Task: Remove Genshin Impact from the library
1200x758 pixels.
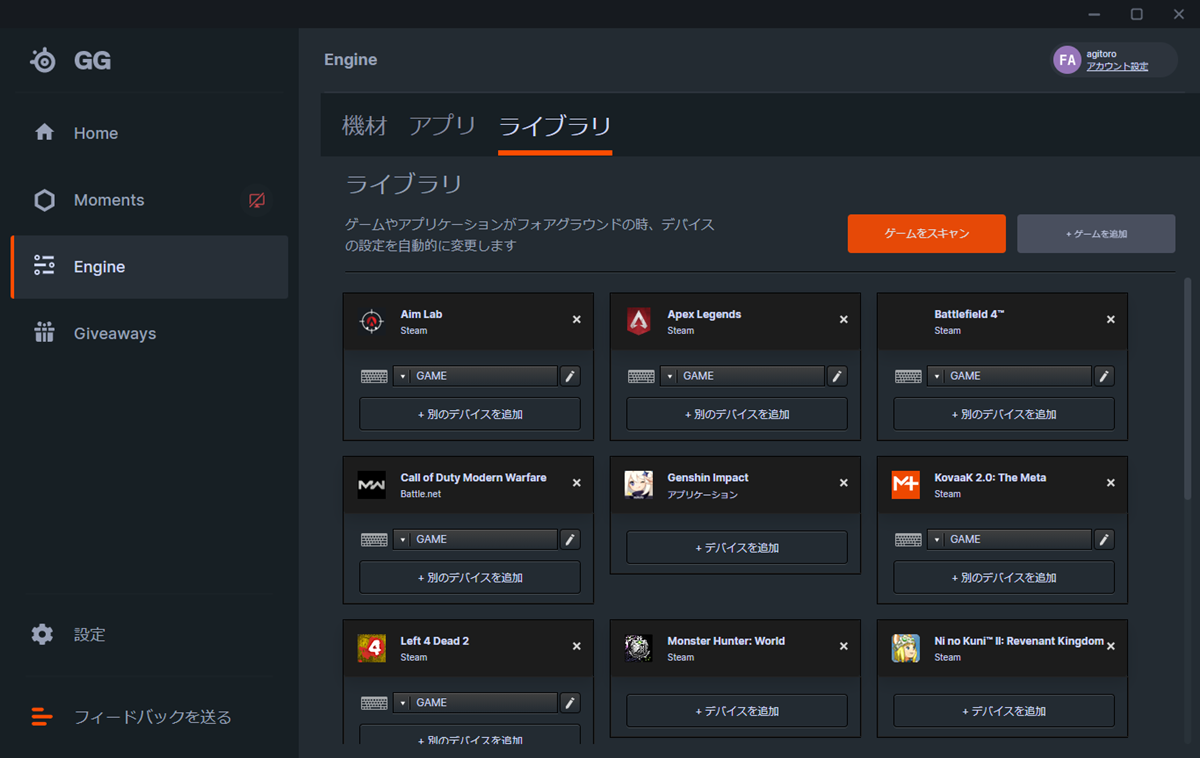Action: (x=843, y=483)
